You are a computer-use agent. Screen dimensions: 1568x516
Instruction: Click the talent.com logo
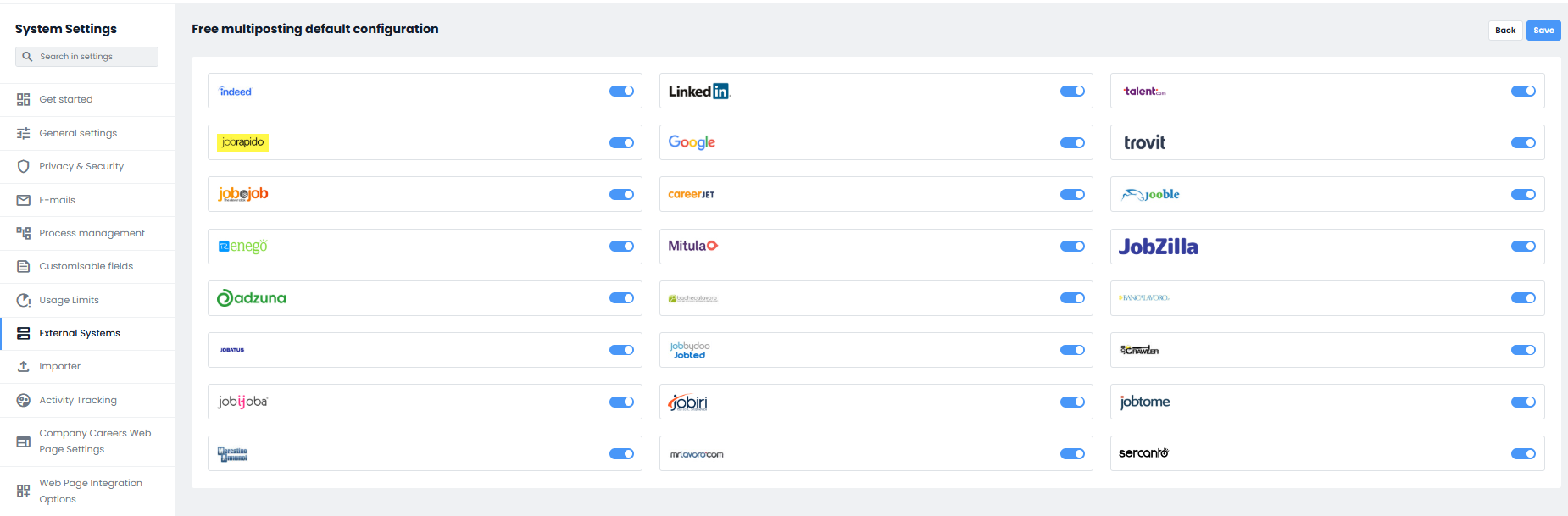[x=1144, y=92]
